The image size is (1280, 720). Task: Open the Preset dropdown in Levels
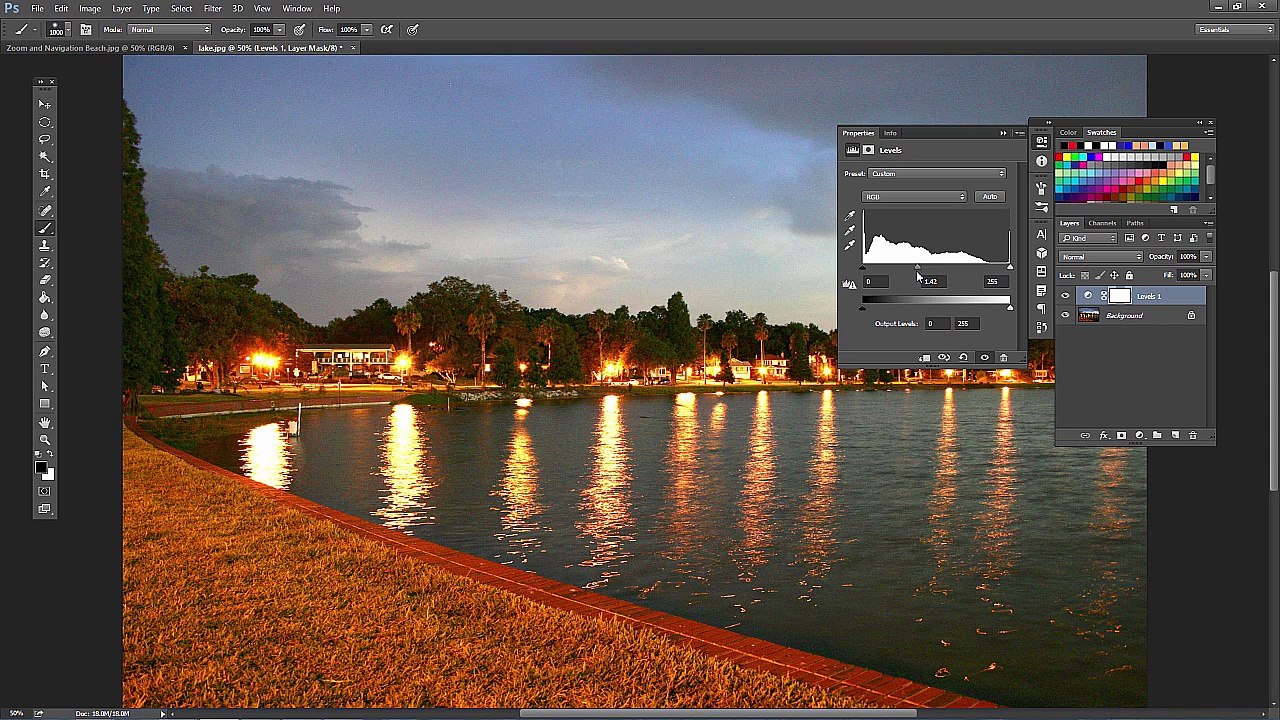point(937,174)
